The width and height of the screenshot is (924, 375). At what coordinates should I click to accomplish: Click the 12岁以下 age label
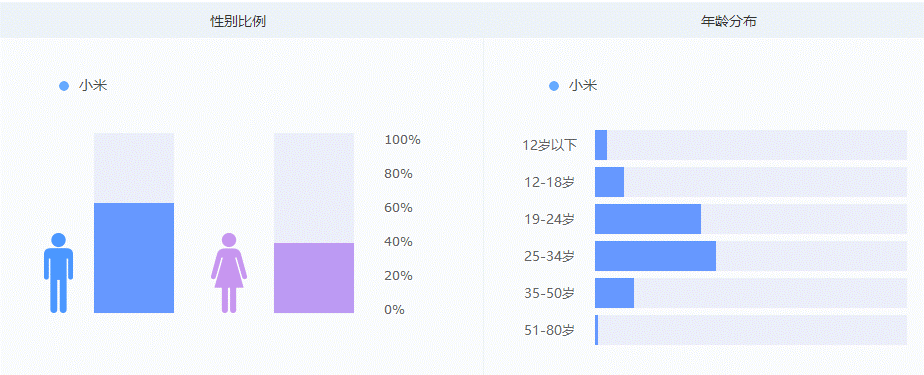pos(549,145)
